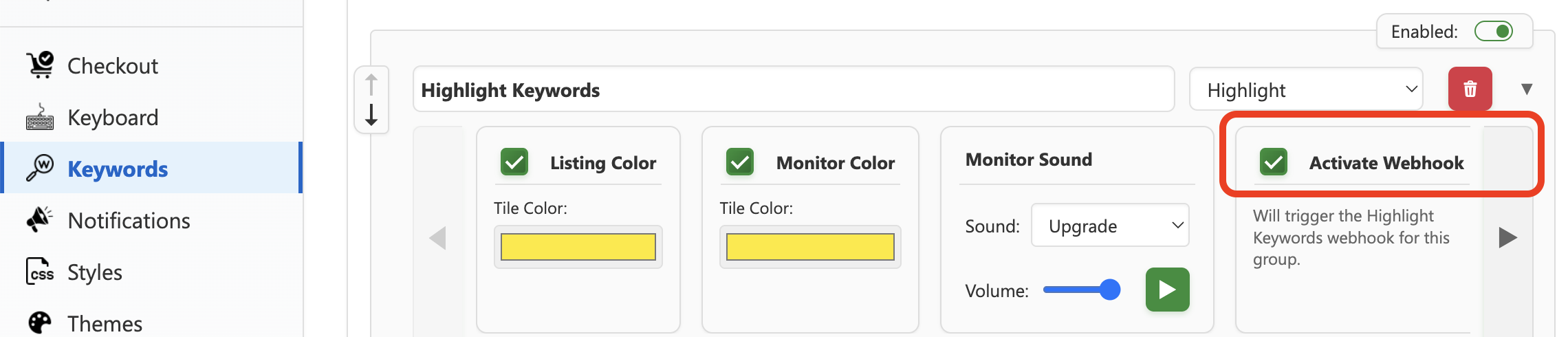Image resolution: width=1568 pixels, height=337 pixels.
Task: Open the Themes section
Action: [105, 323]
